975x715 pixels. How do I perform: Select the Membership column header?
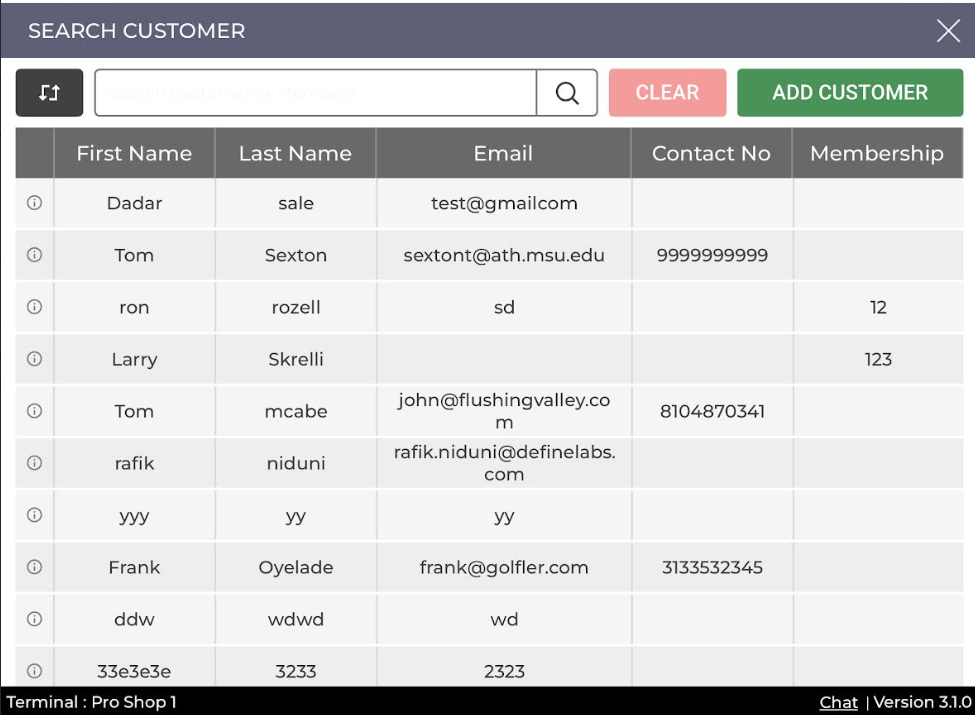[x=876, y=154]
